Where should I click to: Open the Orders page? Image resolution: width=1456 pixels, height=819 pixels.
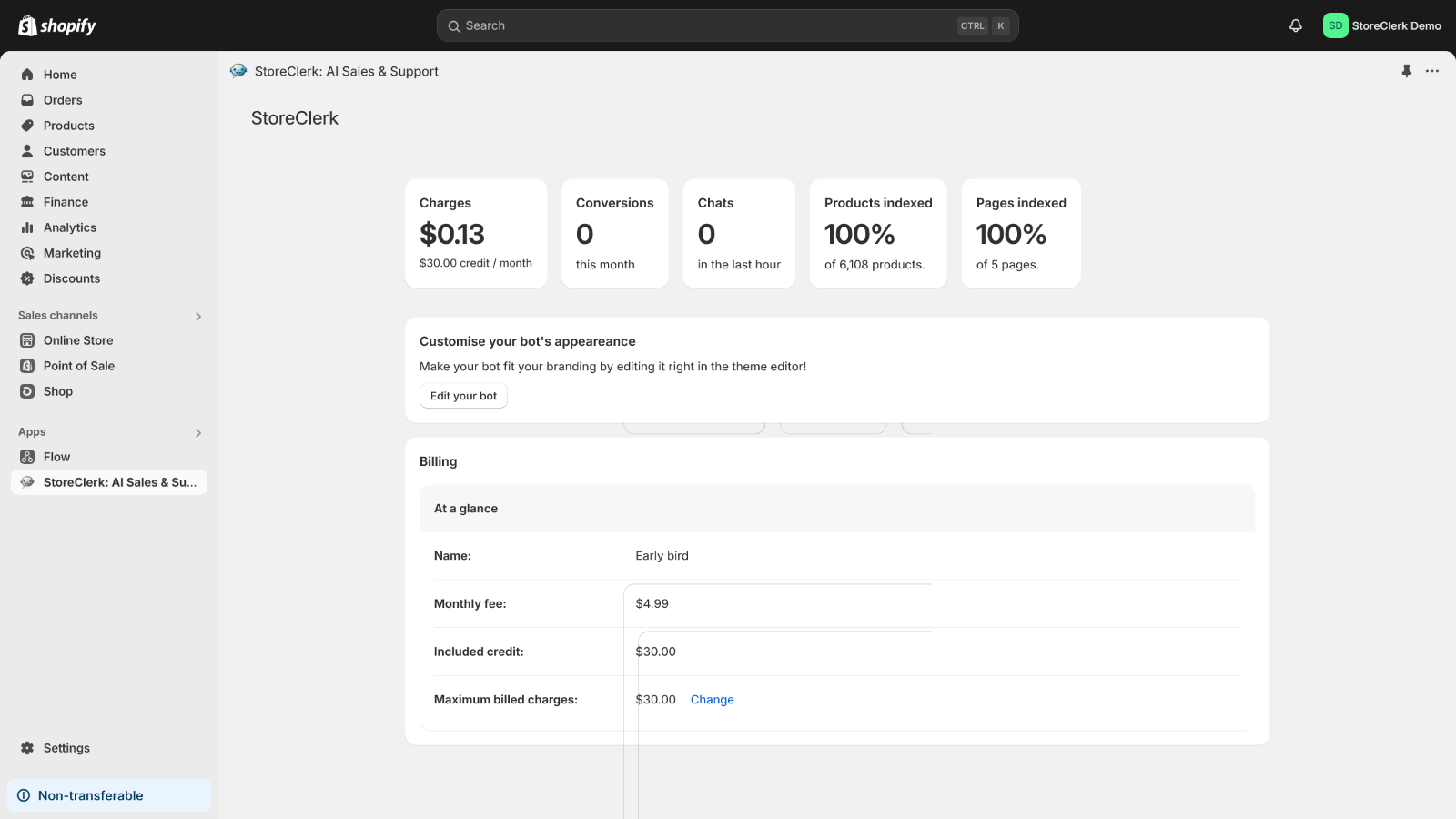pos(109,100)
